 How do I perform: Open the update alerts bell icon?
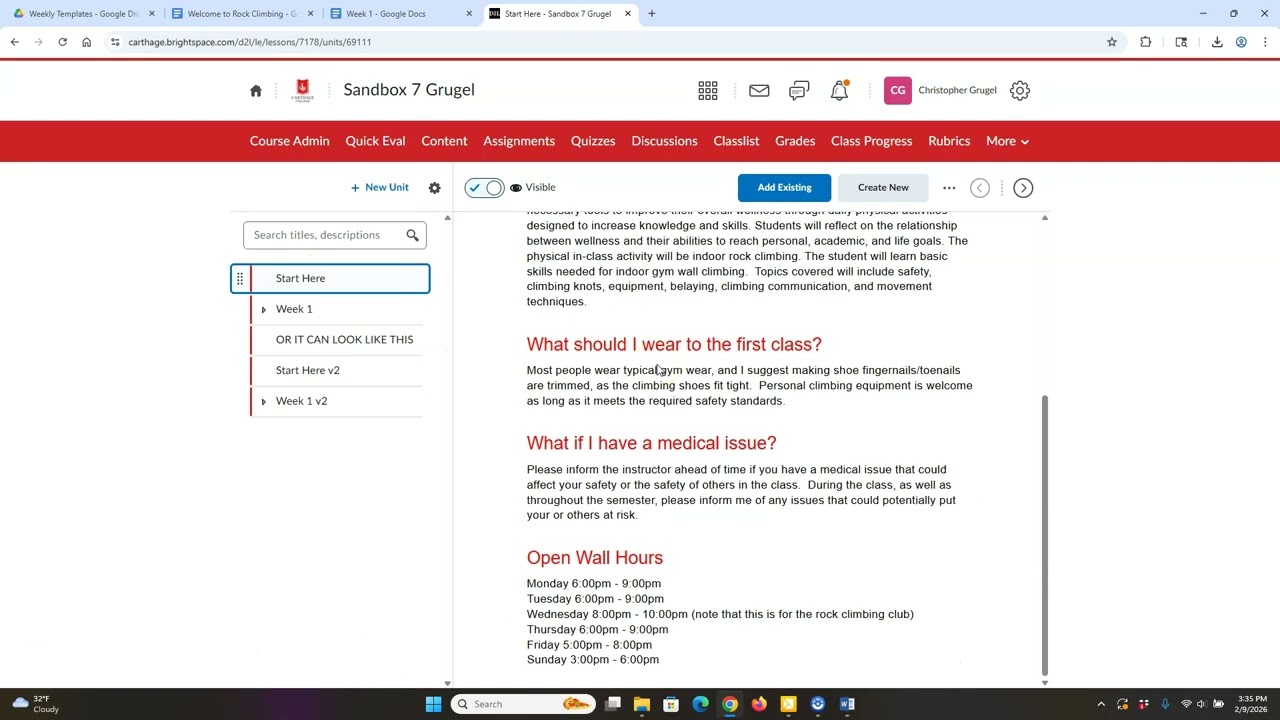coord(839,90)
